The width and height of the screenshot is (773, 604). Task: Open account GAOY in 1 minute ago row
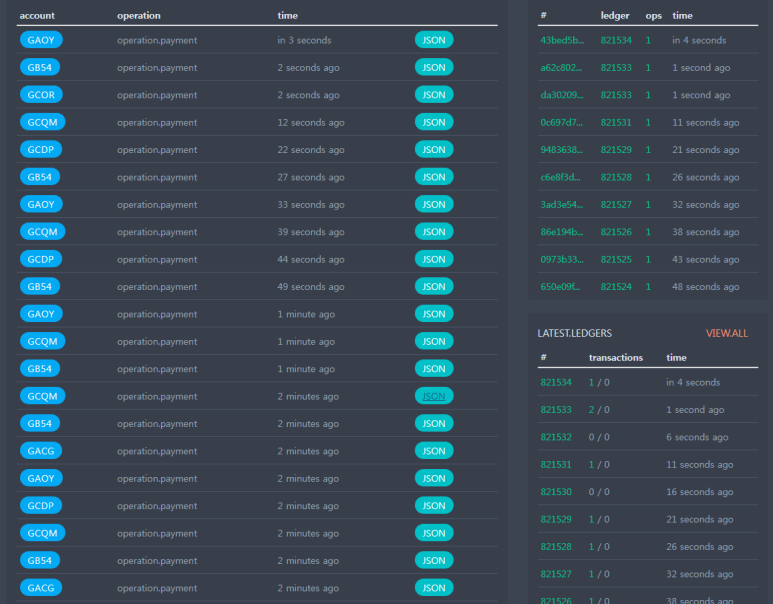point(41,314)
